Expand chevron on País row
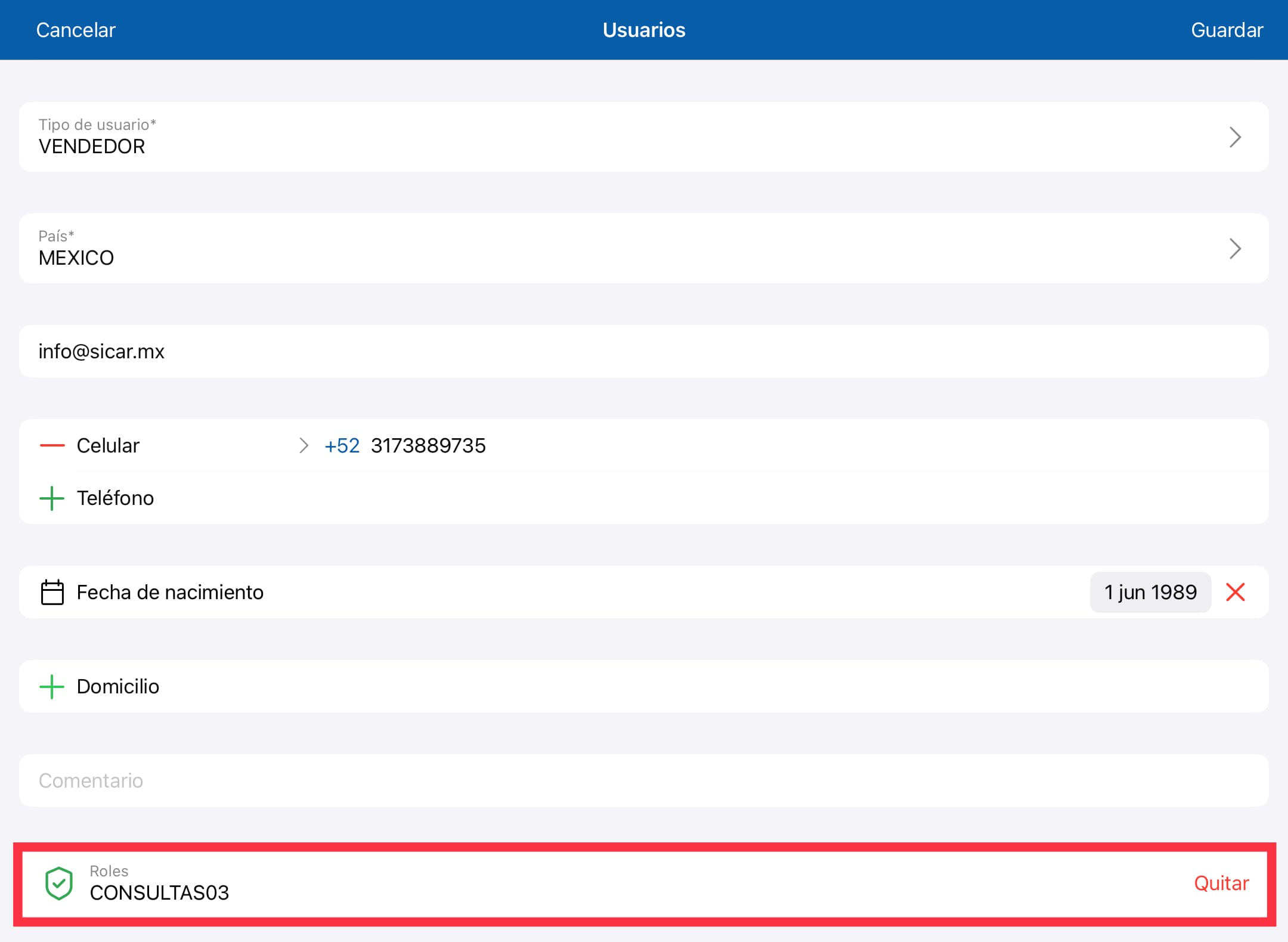The height and width of the screenshot is (942, 1288). click(1235, 249)
